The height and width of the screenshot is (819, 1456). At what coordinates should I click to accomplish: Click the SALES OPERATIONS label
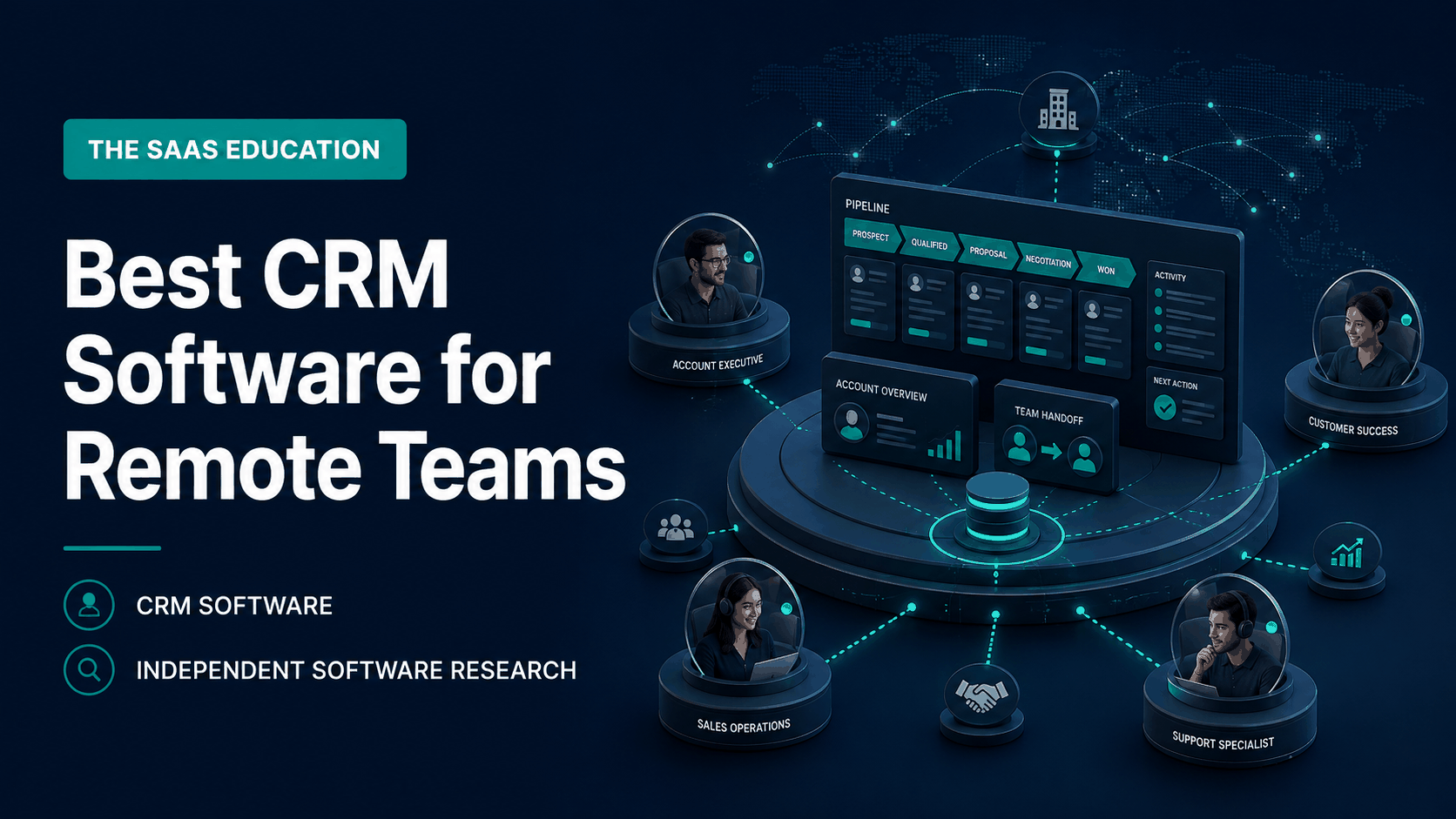(x=744, y=725)
